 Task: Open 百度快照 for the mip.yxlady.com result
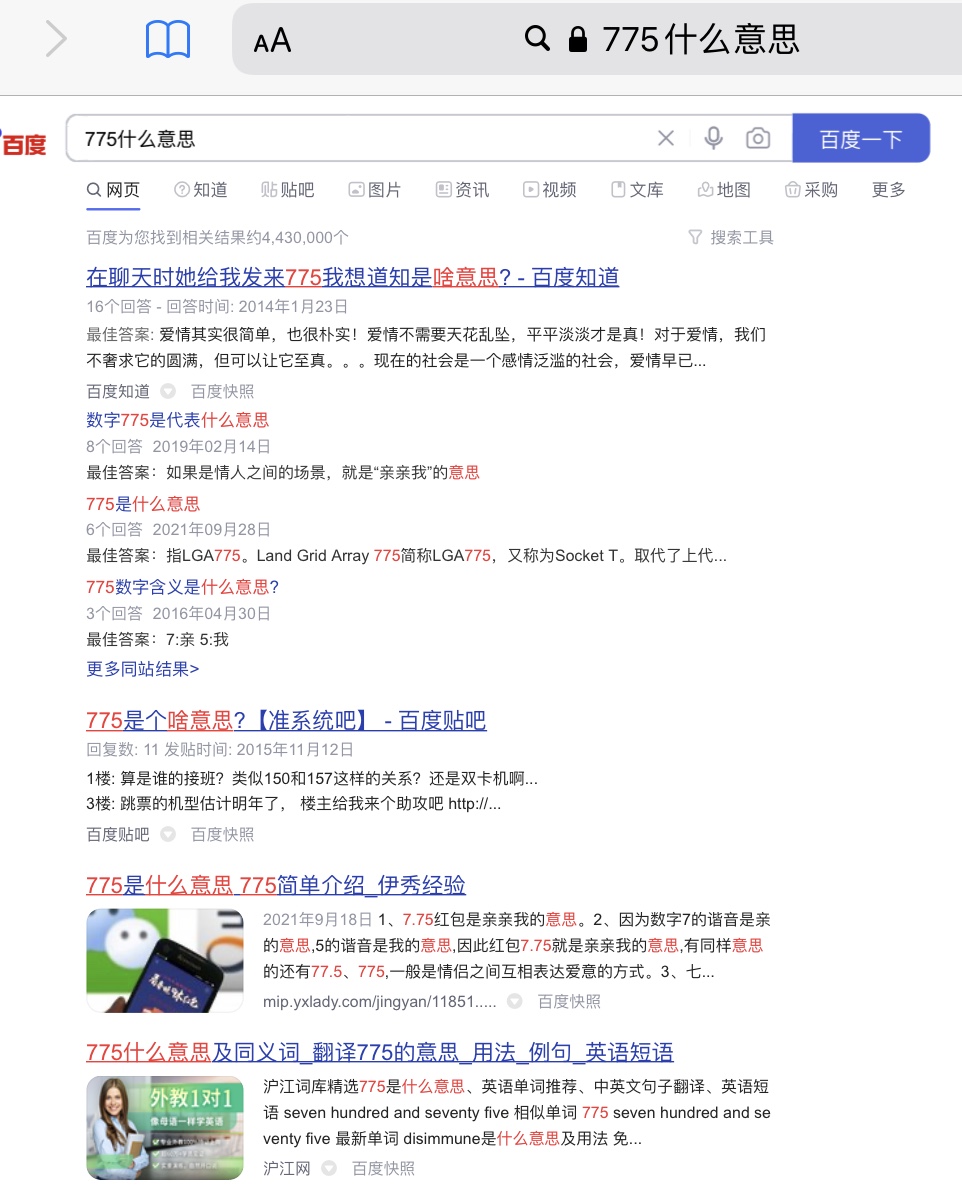tap(569, 1002)
